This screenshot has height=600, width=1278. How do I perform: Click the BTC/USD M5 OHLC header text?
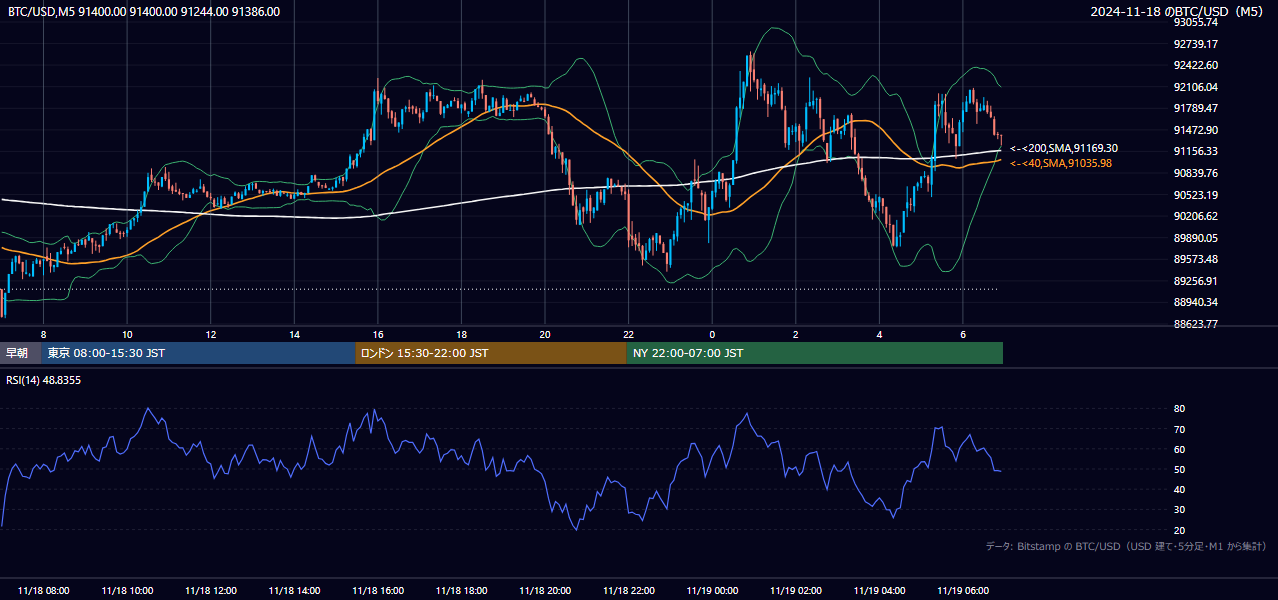tap(144, 11)
